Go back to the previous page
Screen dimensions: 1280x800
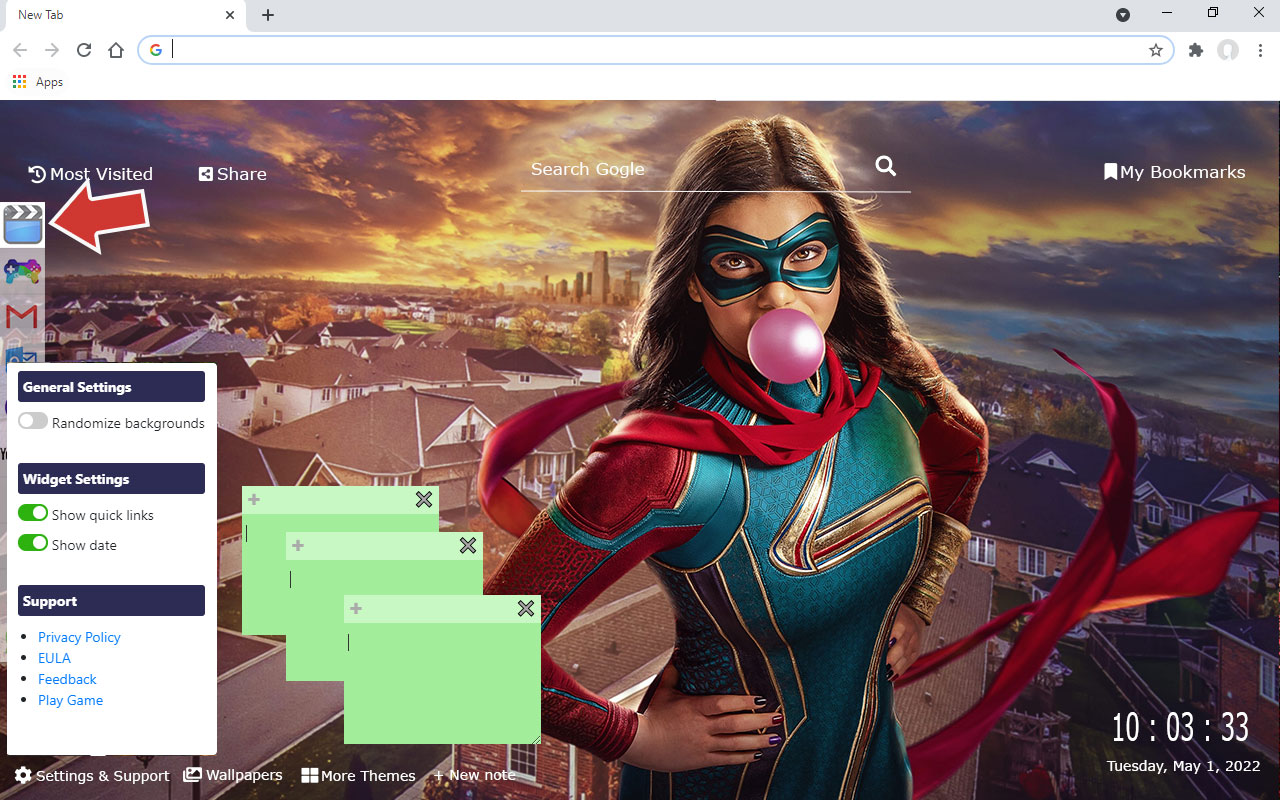click(x=20, y=50)
